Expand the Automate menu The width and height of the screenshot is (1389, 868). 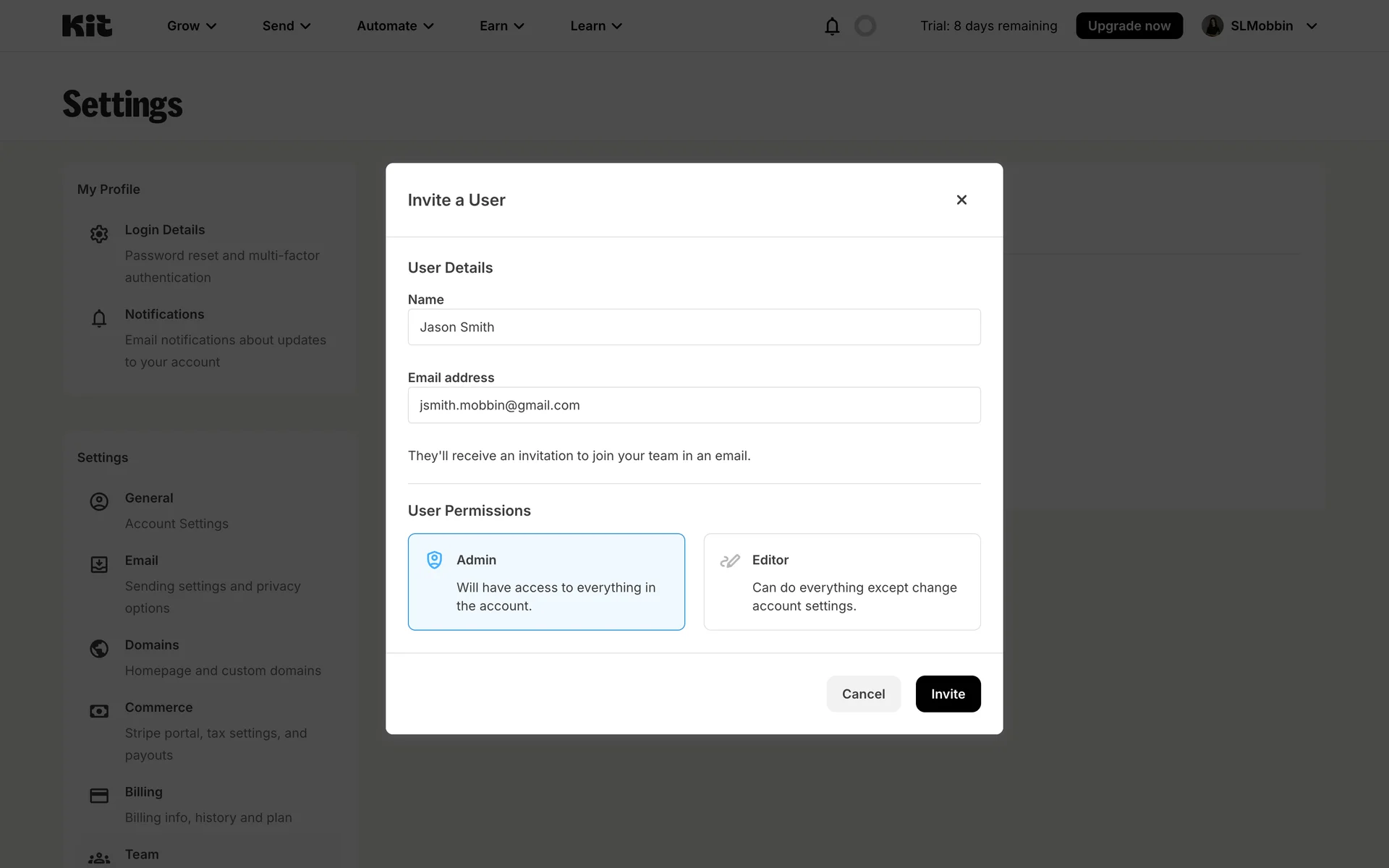coord(395,26)
